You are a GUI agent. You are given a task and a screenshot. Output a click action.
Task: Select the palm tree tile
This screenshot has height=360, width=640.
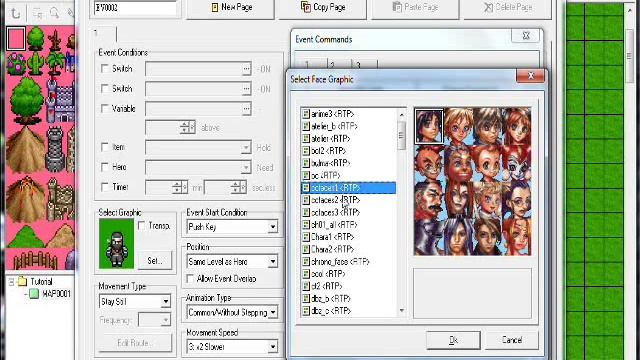tap(55, 63)
